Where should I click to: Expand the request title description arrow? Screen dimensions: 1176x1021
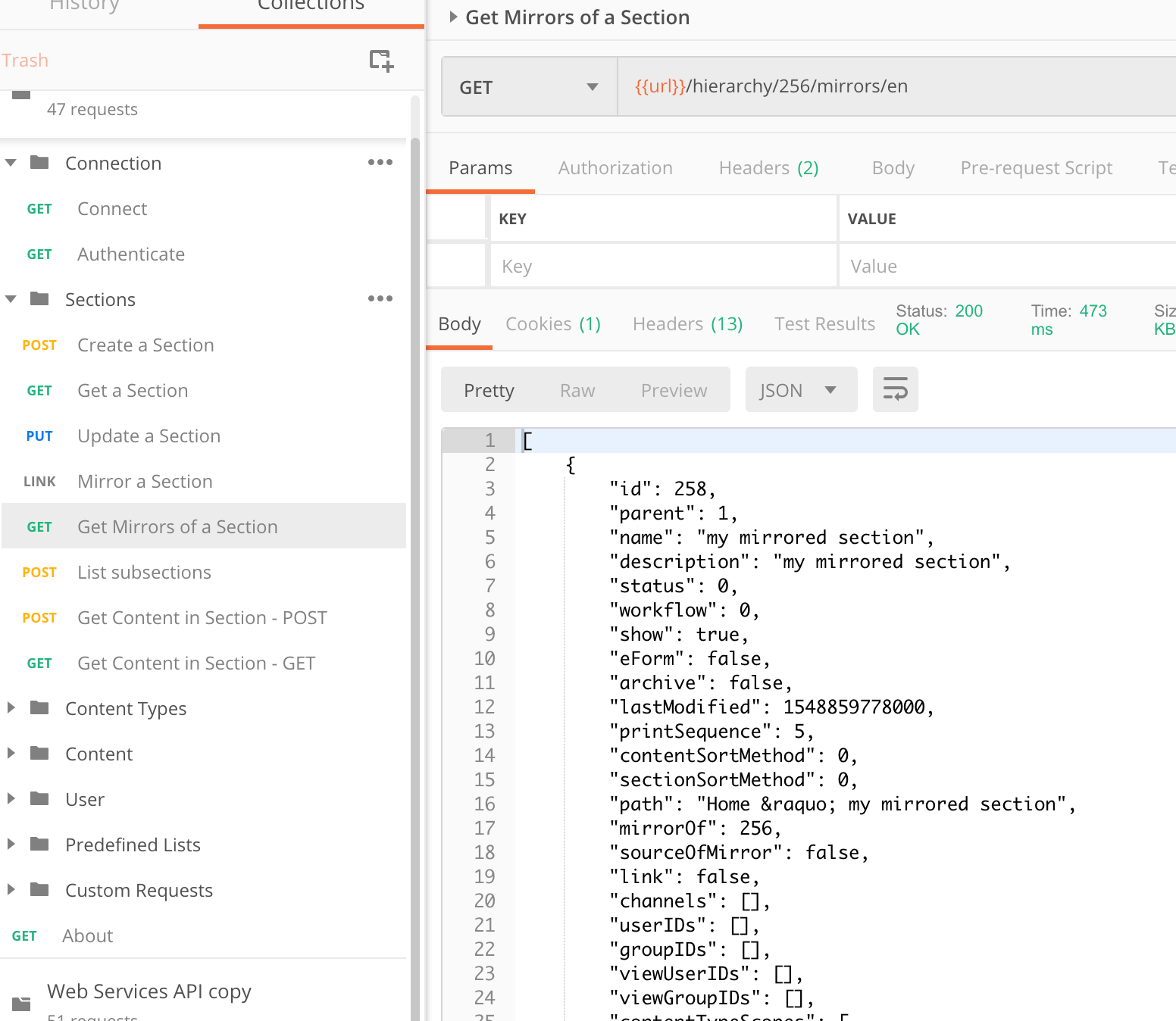pyautogui.click(x=453, y=17)
